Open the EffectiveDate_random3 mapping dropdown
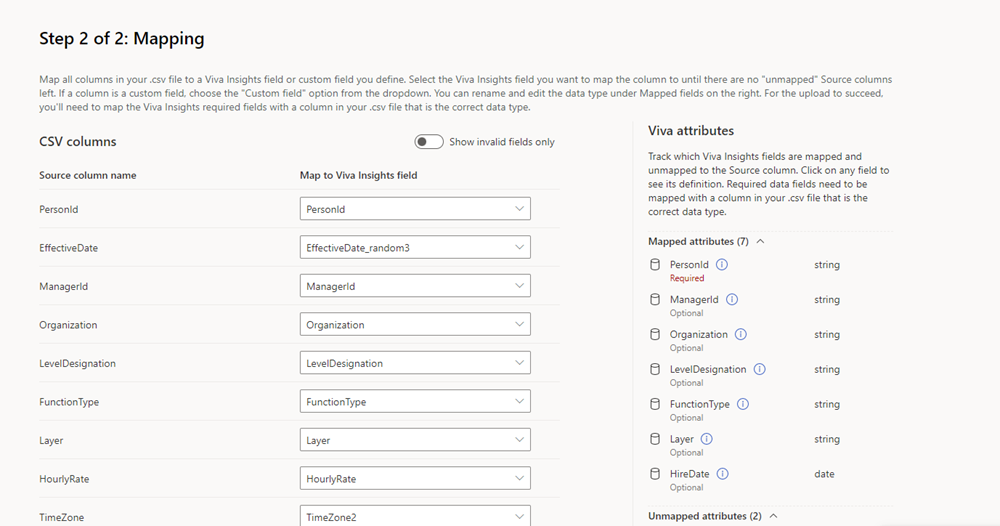This screenshot has height=526, width=1000. coord(415,247)
